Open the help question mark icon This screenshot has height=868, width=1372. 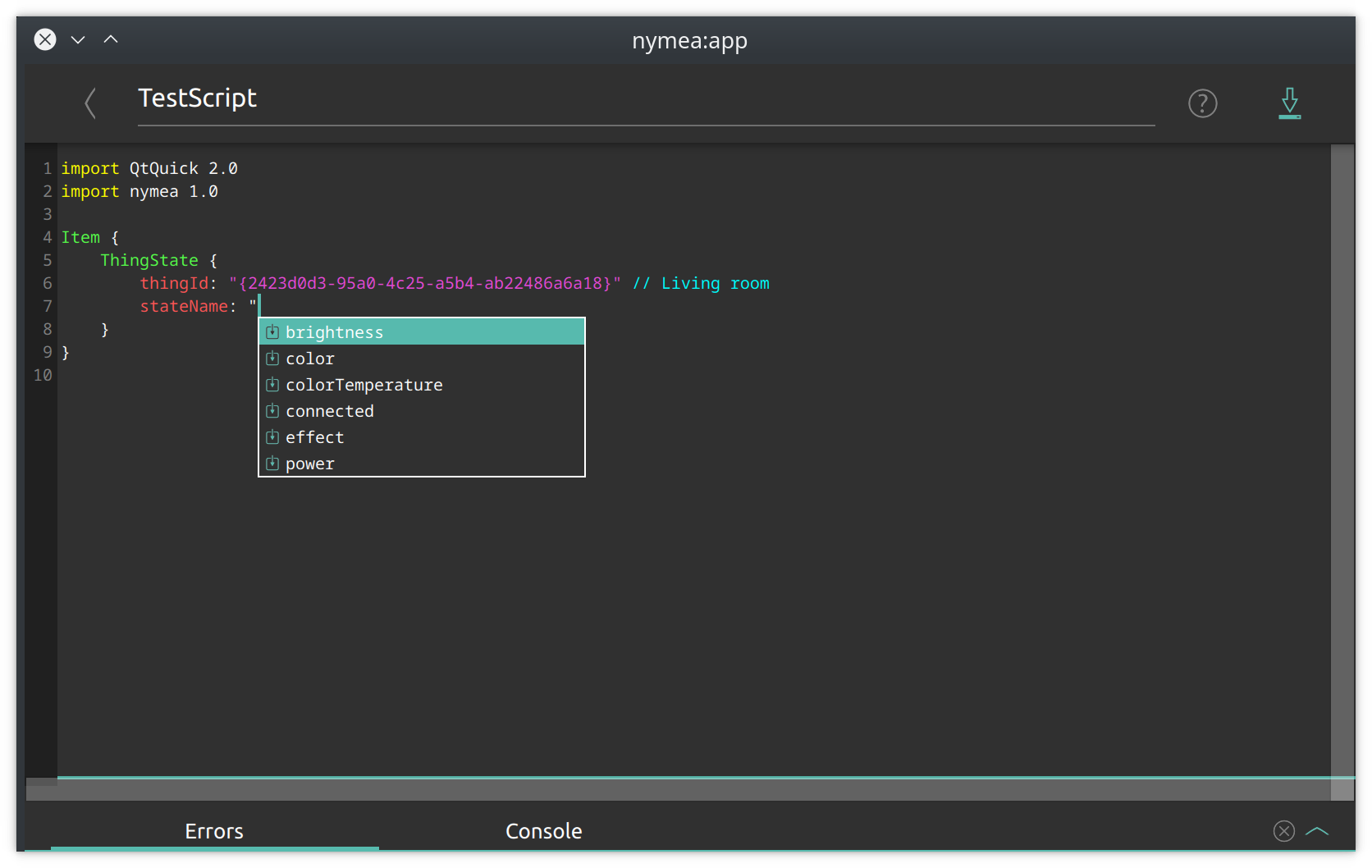coord(1202,103)
